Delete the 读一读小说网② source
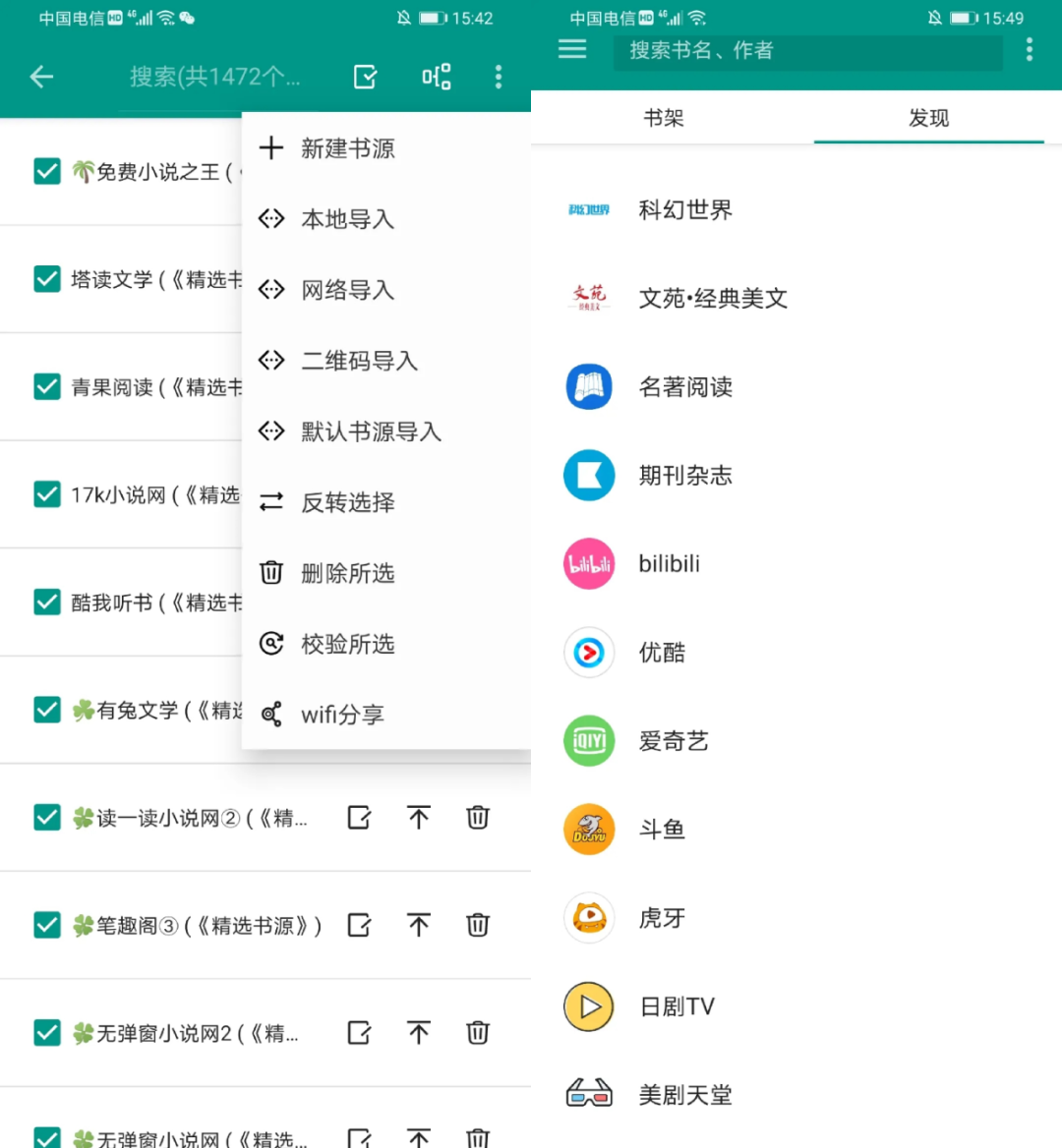 pyautogui.click(x=478, y=817)
